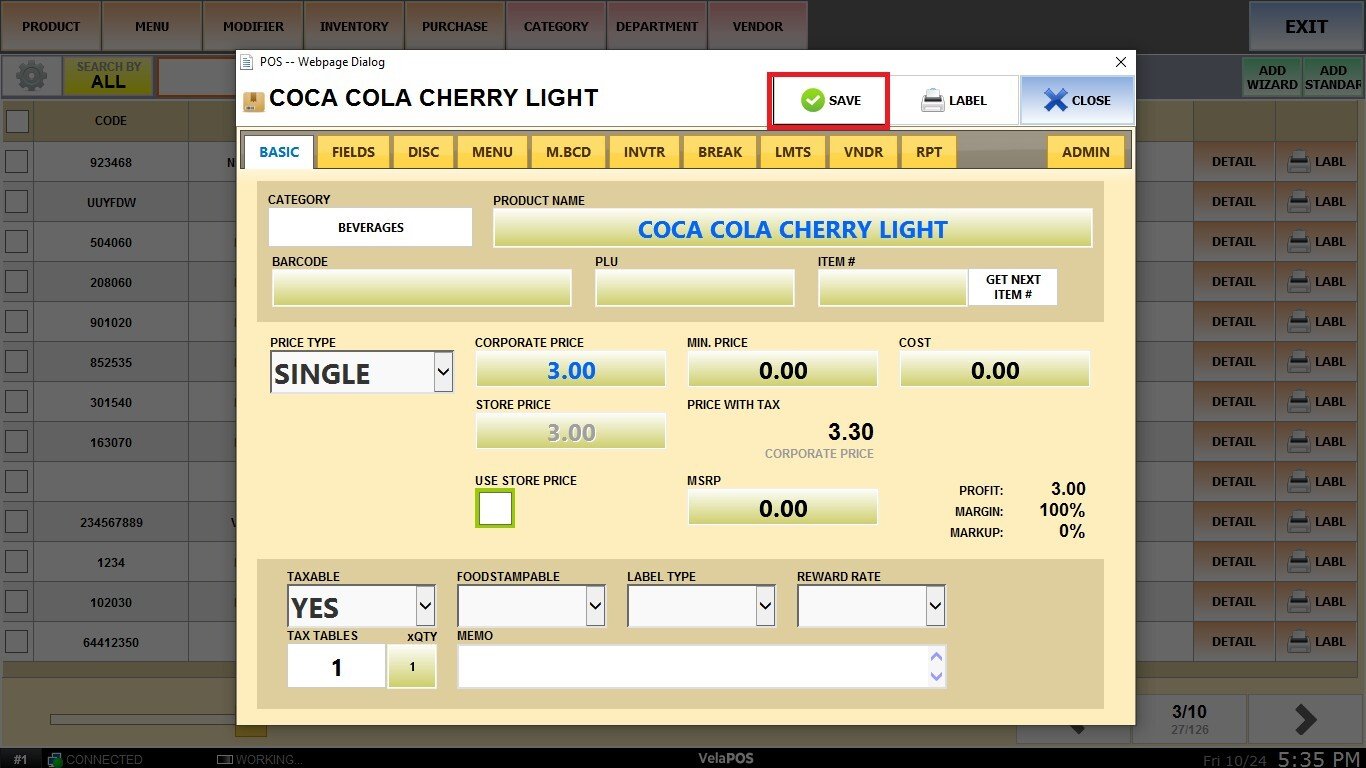Click into the Barcode input field

point(421,288)
